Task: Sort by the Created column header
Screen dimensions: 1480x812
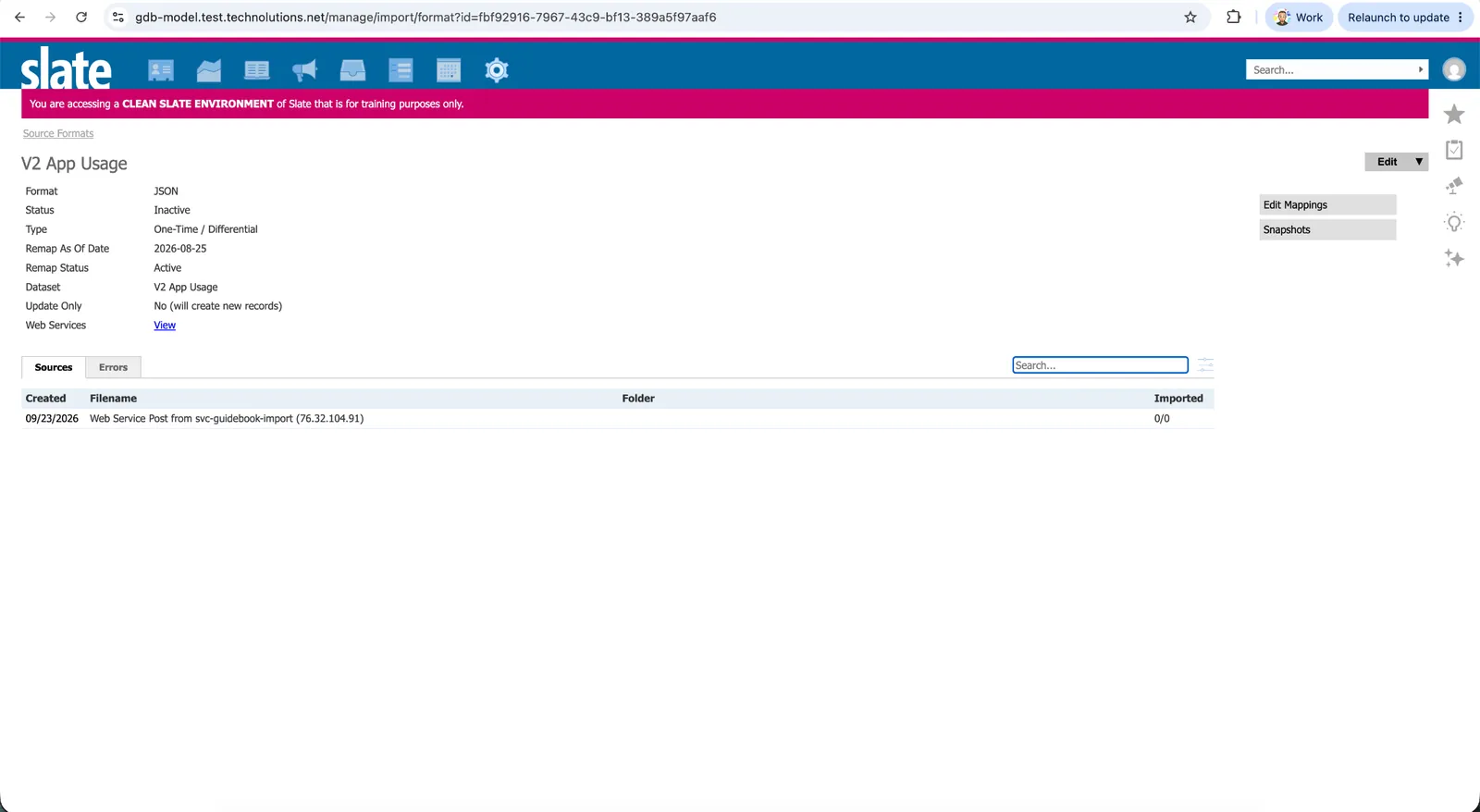Action: click(x=45, y=399)
